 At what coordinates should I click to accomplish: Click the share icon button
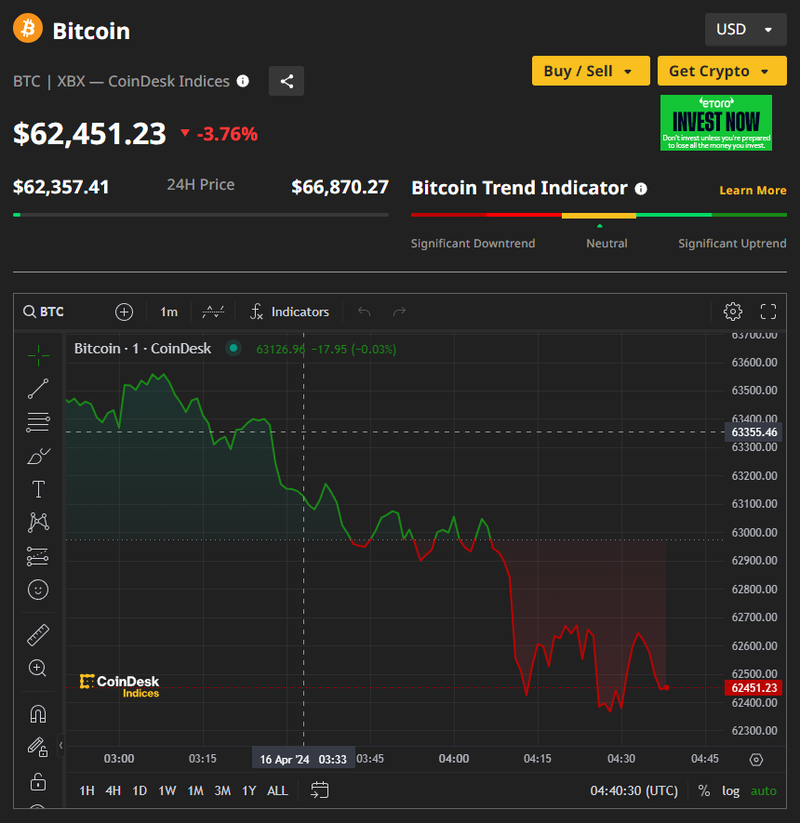[286, 81]
